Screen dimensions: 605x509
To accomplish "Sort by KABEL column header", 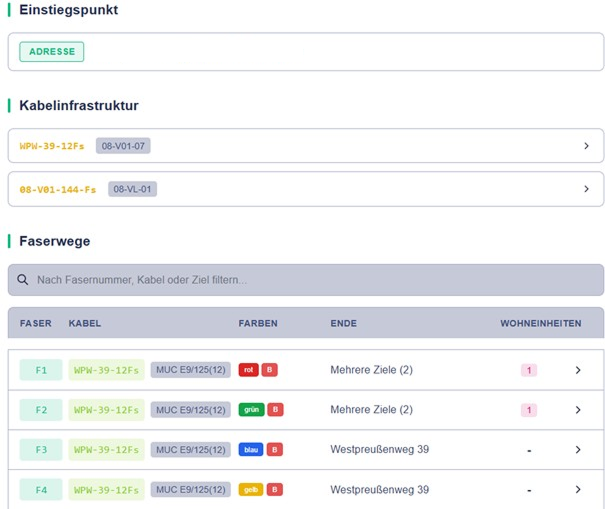I will click(85, 323).
